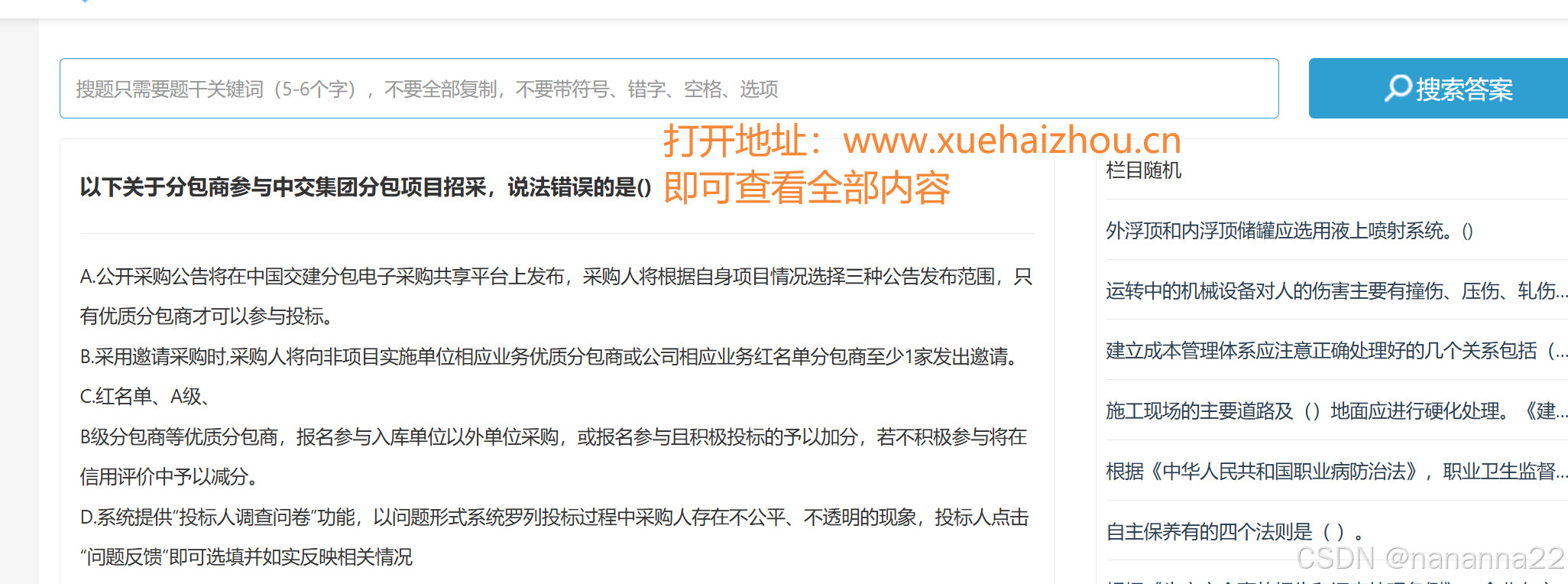Viewport: 1568px width, 584px height.
Task: Click the question title 以下关于分包商参与中交集团
Action: point(365,187)
